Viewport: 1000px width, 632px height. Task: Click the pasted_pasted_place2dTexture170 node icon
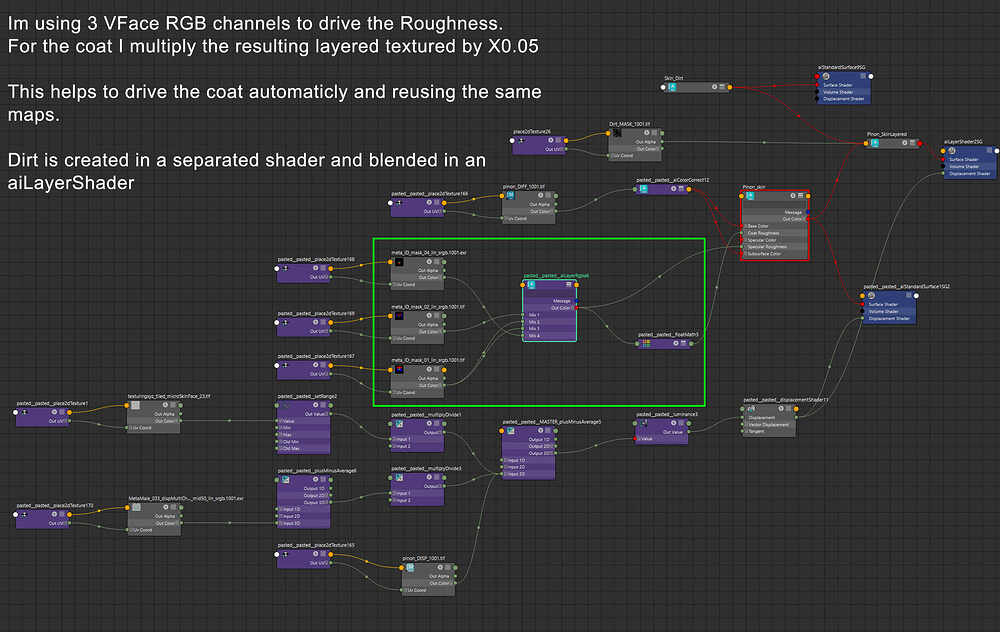click(25, 514)
